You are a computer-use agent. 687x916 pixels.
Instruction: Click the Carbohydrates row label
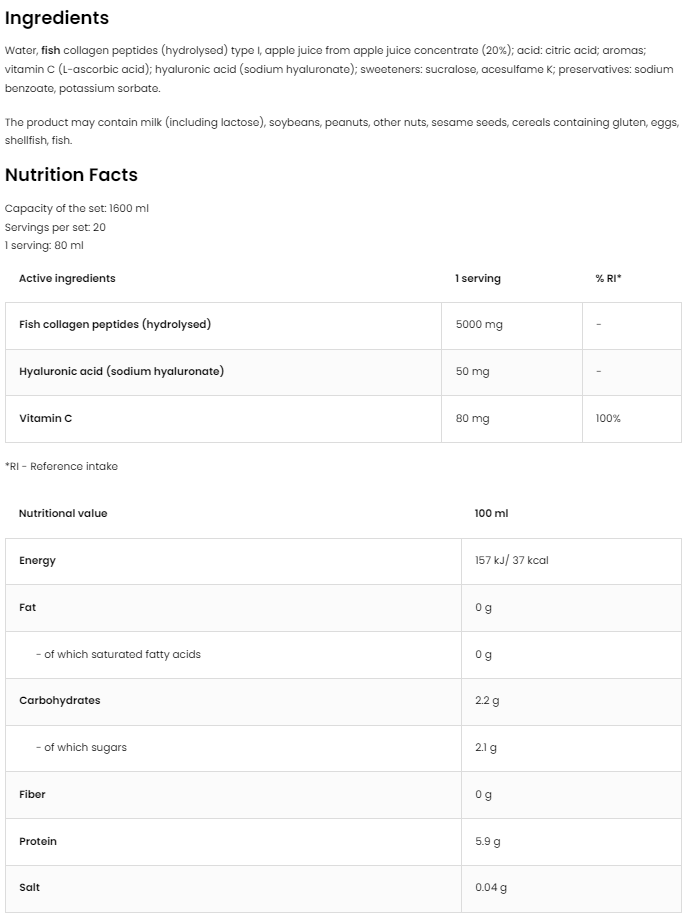coord(60,701)
